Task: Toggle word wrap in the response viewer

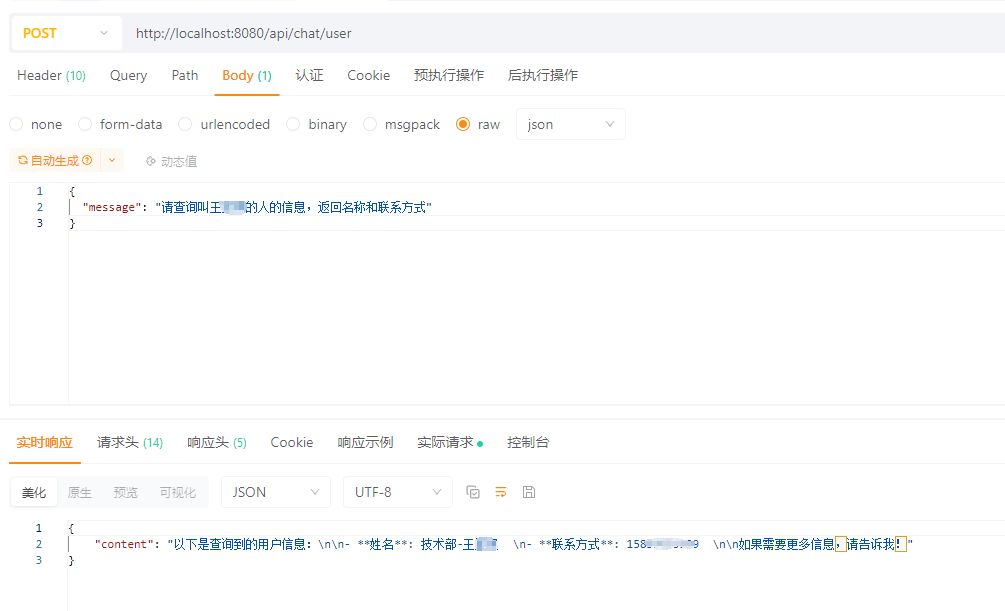Action: click(x=500, y=492)
